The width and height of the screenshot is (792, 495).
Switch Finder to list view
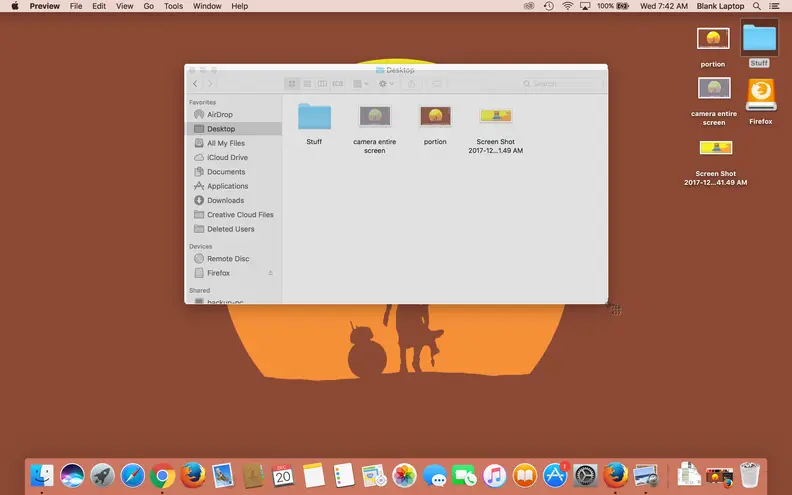(x=307, y=84)
